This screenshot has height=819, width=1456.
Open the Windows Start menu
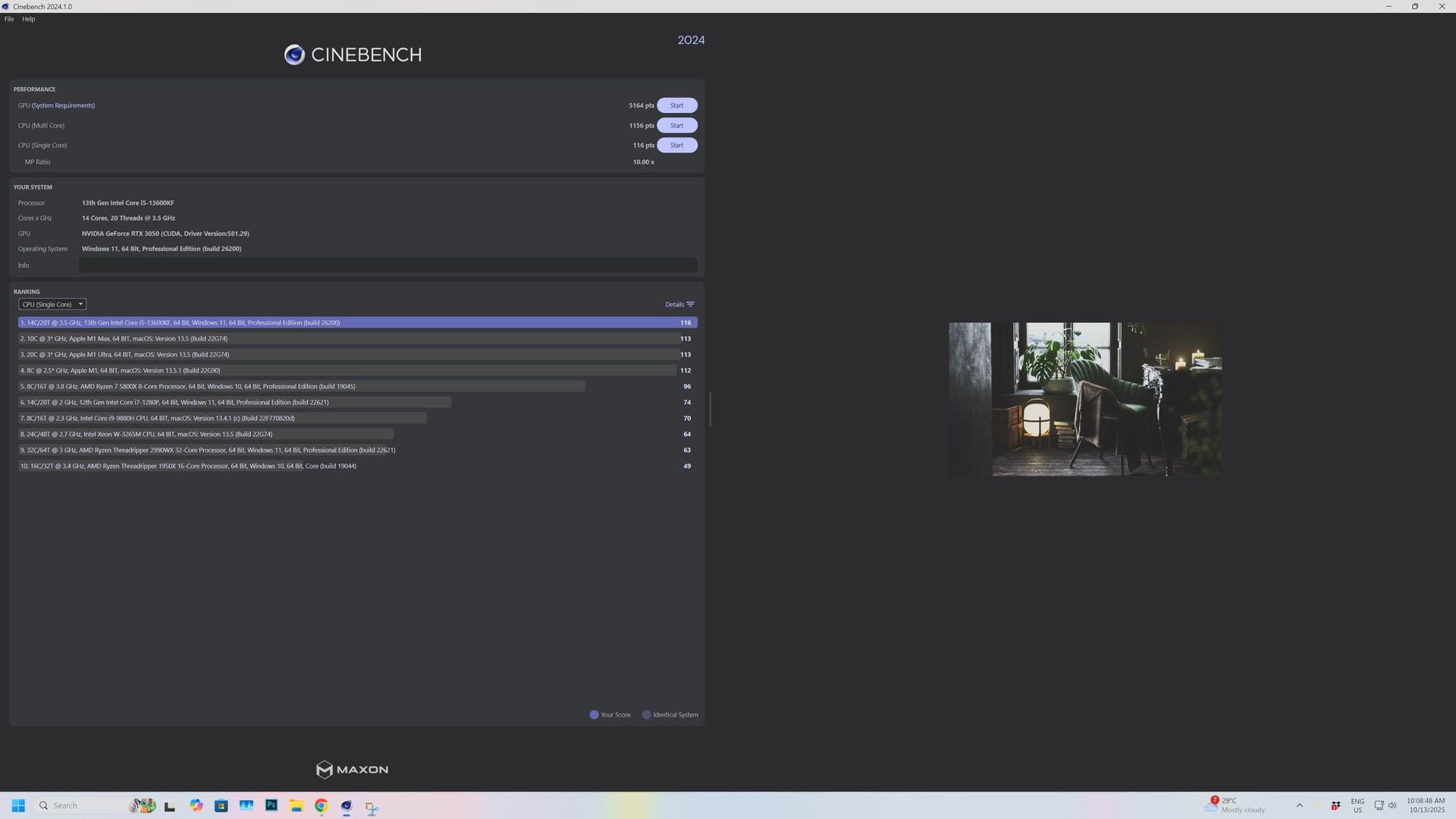click(18, 805)
